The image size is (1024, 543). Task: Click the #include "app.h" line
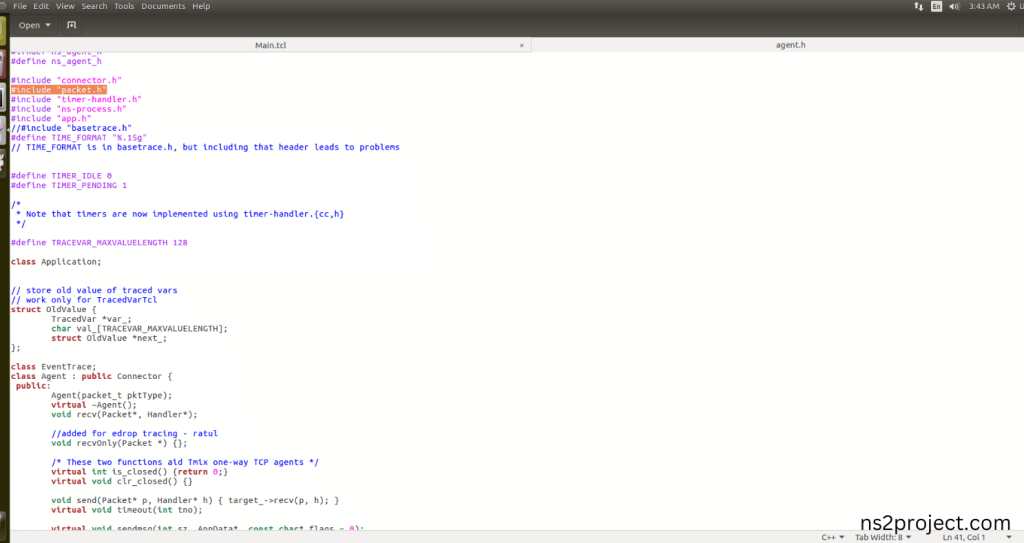coord(51,118)
